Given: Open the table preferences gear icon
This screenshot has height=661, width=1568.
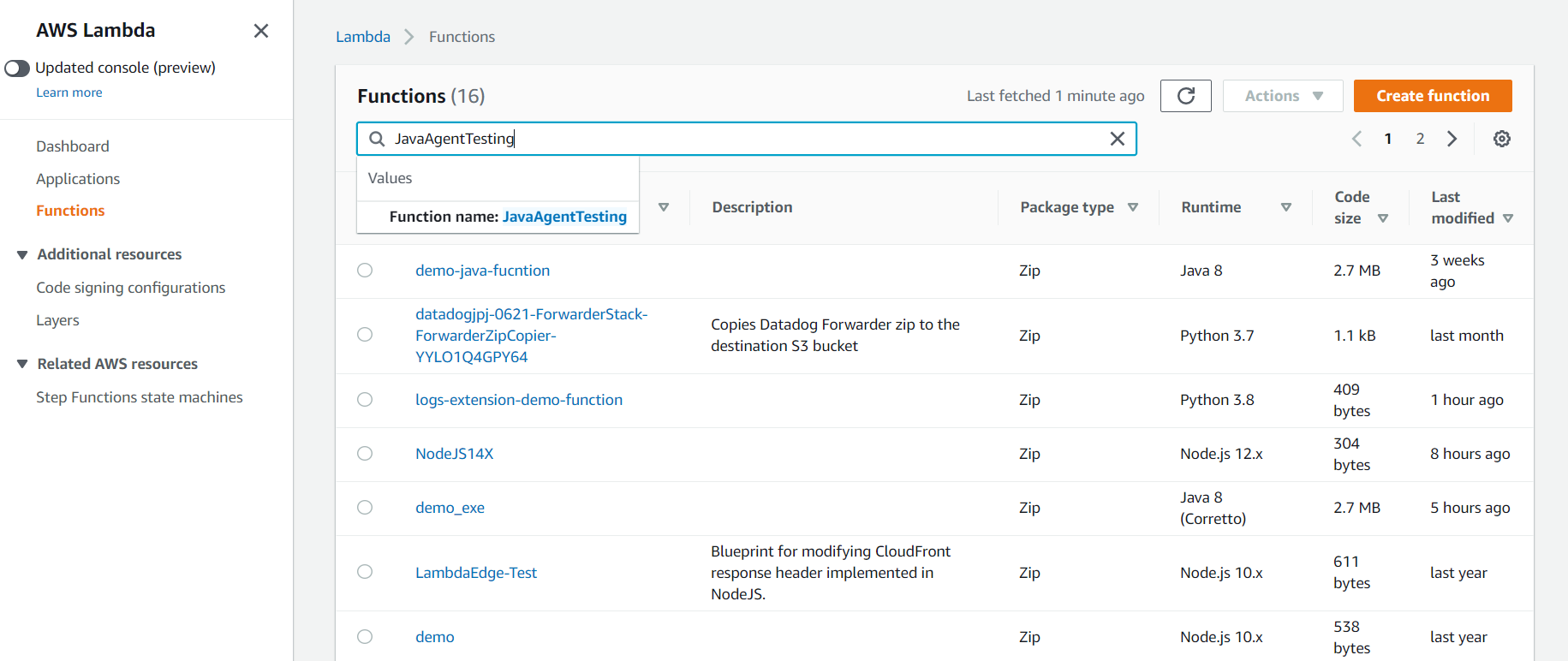Looking at the screenshot, I should 1501,139.
